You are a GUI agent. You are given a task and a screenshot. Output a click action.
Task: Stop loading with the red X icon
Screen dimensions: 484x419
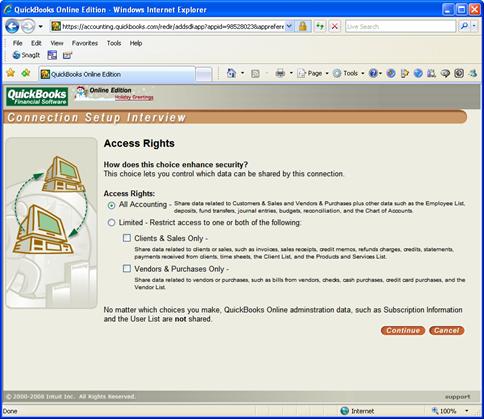(335, 26)
